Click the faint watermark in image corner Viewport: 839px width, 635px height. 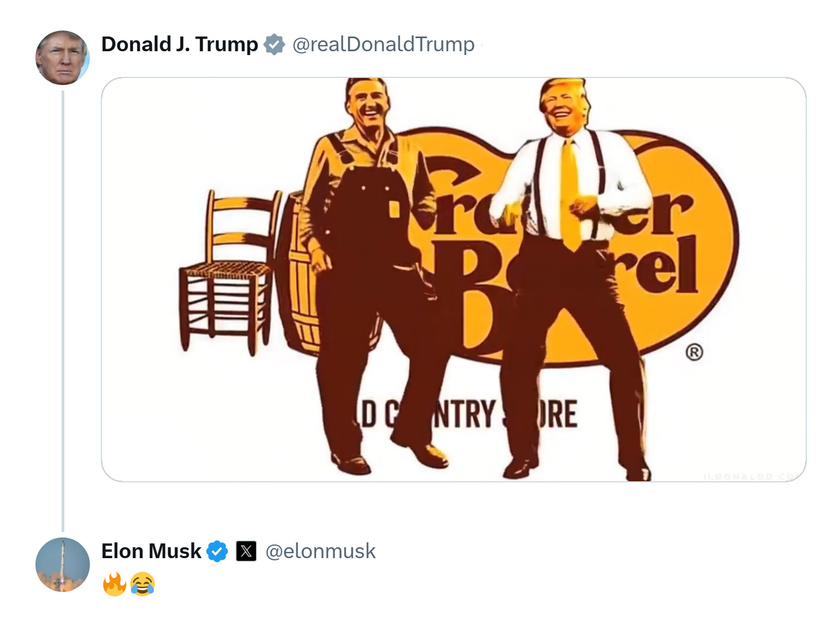[x=752, y=476]
